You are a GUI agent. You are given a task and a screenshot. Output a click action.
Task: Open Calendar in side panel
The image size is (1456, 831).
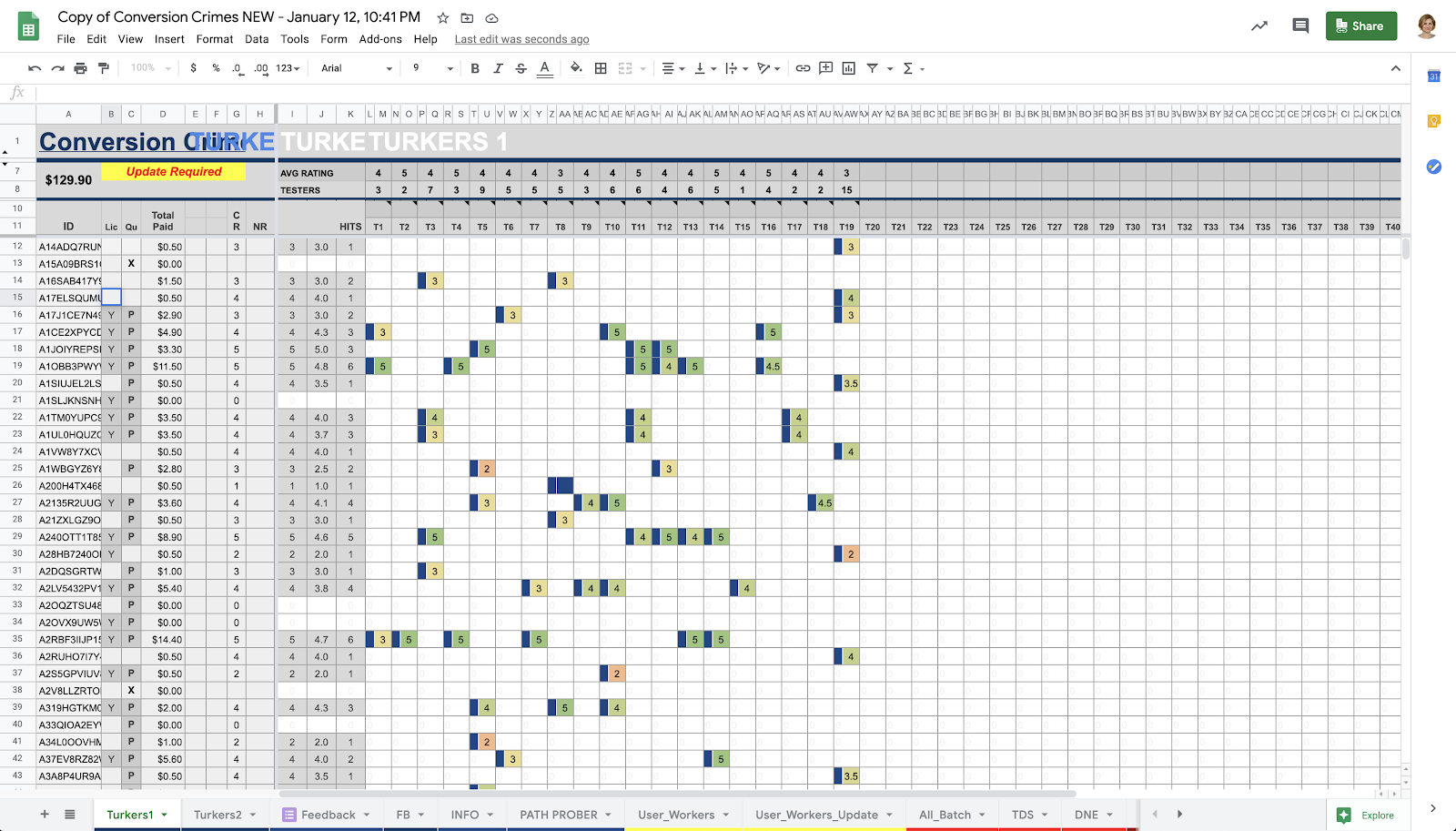point(1433,76)
